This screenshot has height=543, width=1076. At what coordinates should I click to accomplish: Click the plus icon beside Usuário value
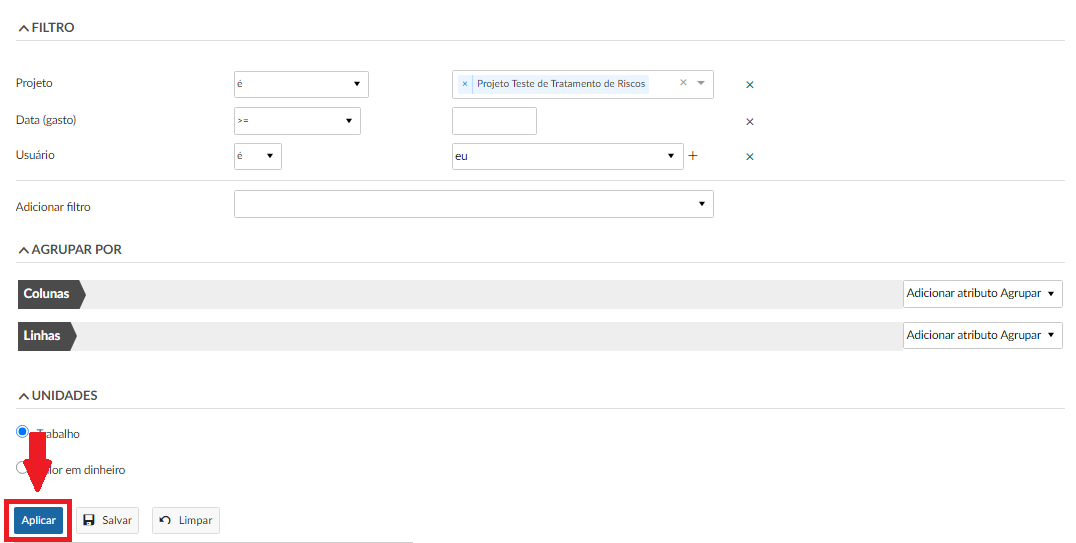[692, 156]
